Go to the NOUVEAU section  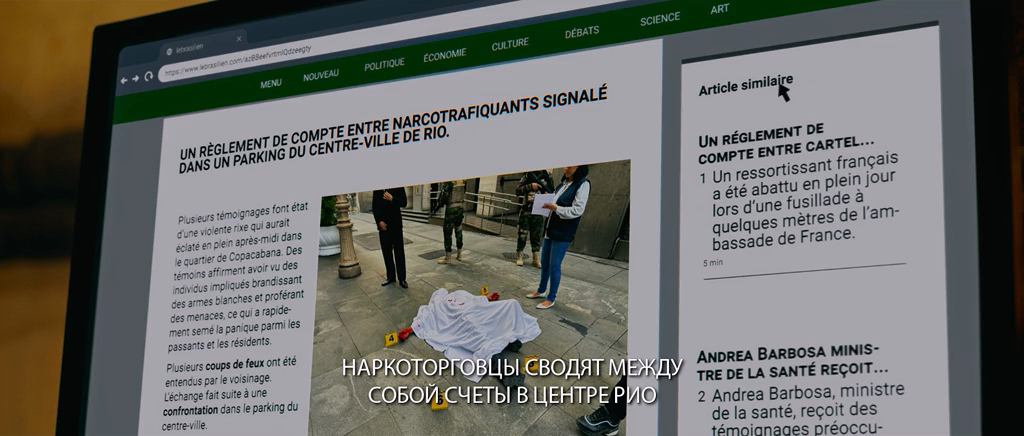click(321, 75)
